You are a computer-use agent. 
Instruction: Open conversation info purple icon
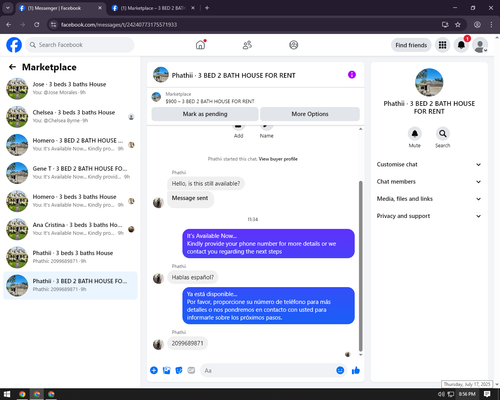(x=352, y=75)
